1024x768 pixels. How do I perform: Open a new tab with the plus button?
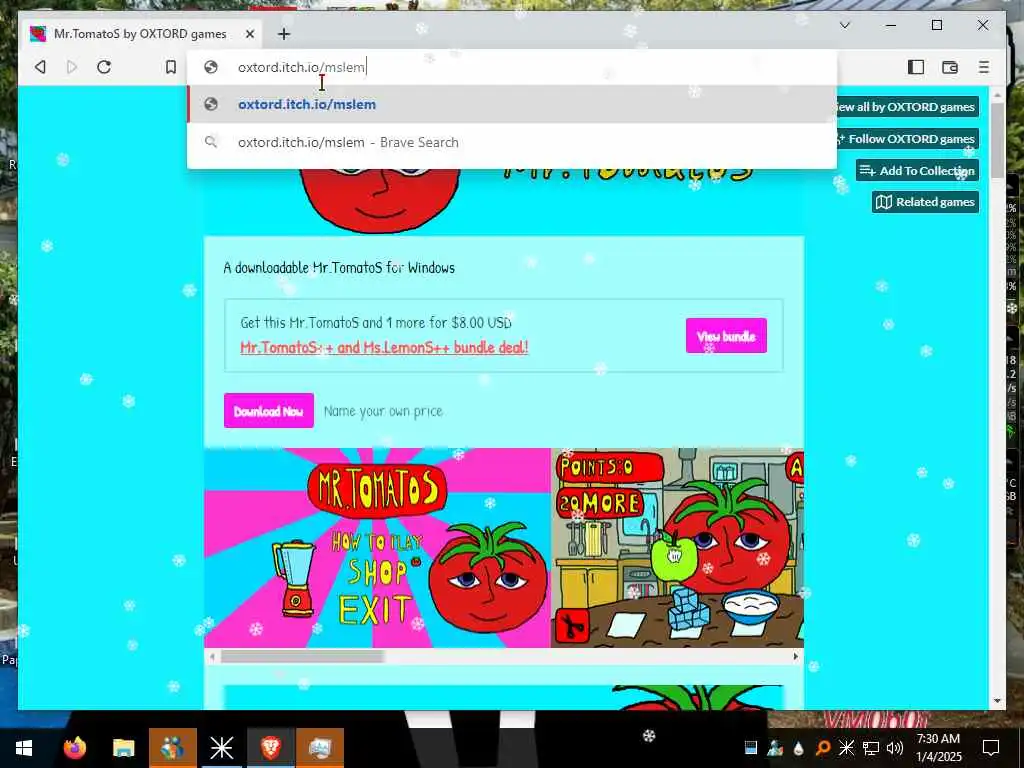(283, 34)
